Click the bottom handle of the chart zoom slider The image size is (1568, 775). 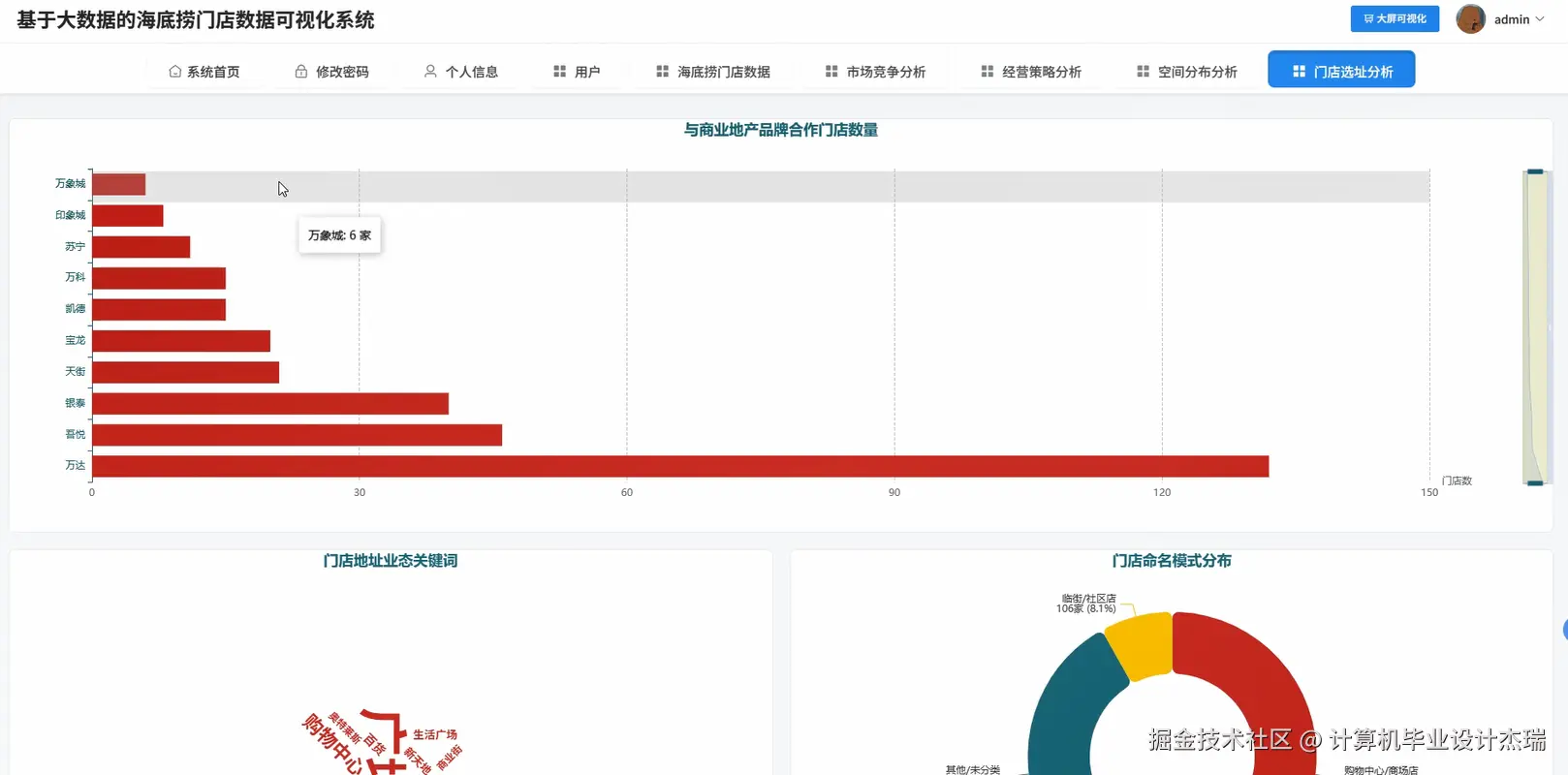[x=1535, y=482]
